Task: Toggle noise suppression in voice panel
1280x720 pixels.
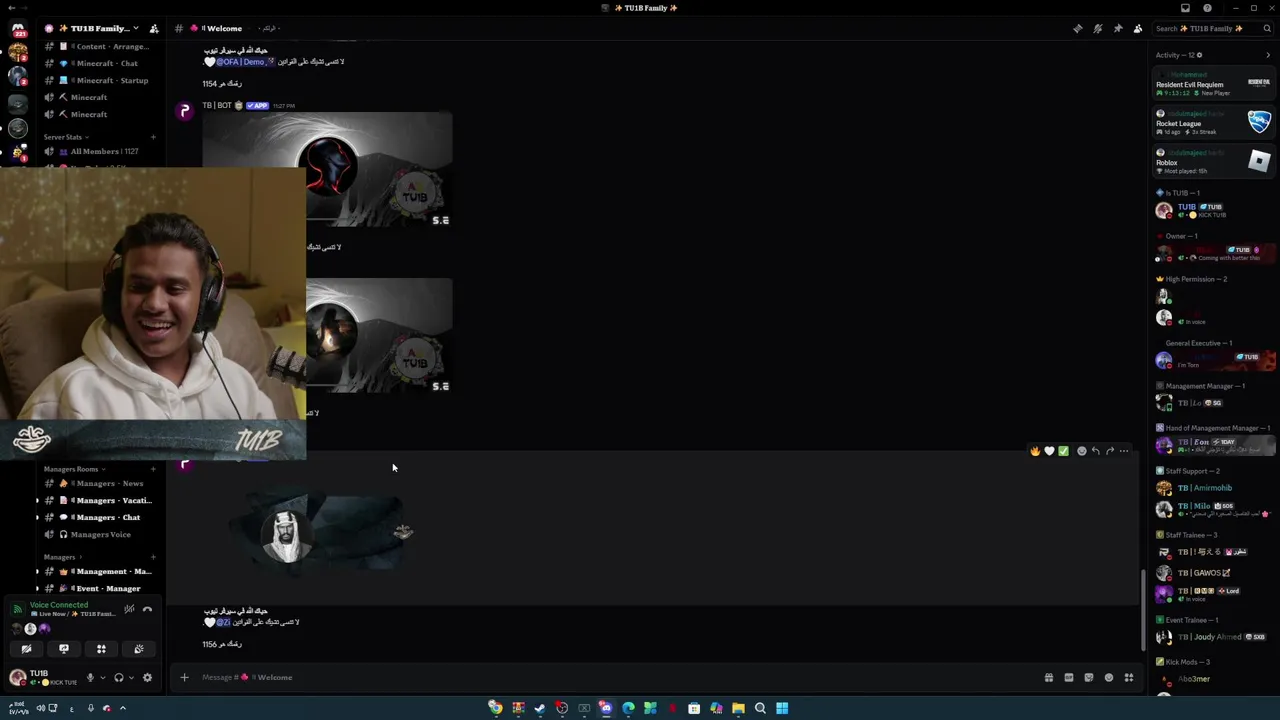Action: [x=129, y=609]
